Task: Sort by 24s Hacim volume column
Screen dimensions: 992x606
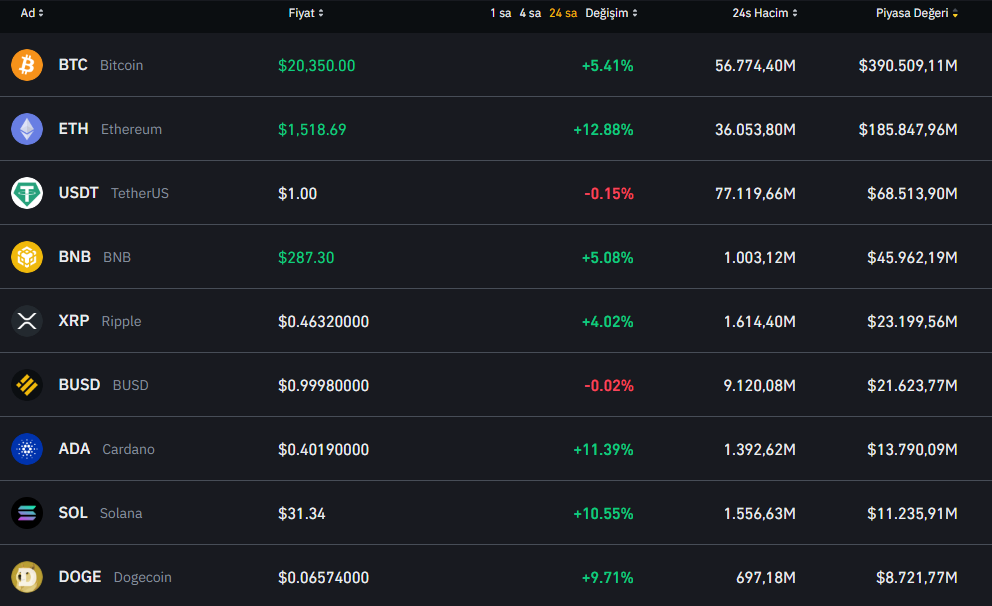Action: 765,13
